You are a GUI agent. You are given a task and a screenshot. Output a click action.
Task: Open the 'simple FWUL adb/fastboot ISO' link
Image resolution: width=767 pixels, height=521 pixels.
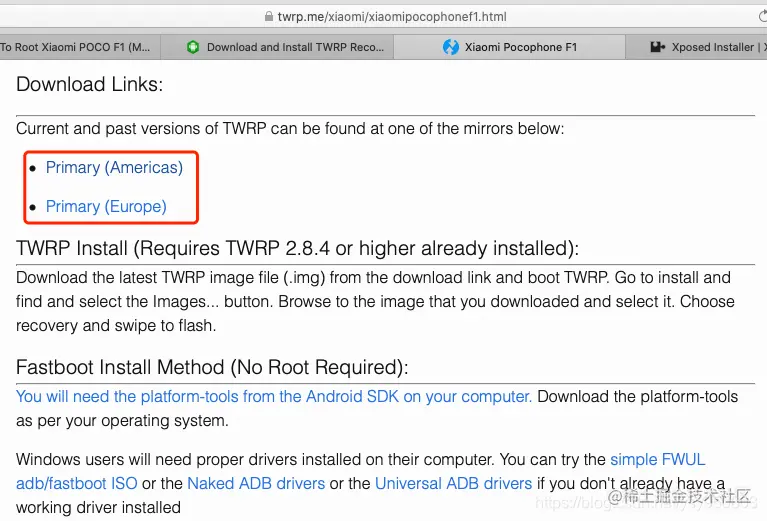(x=657, y=459)
